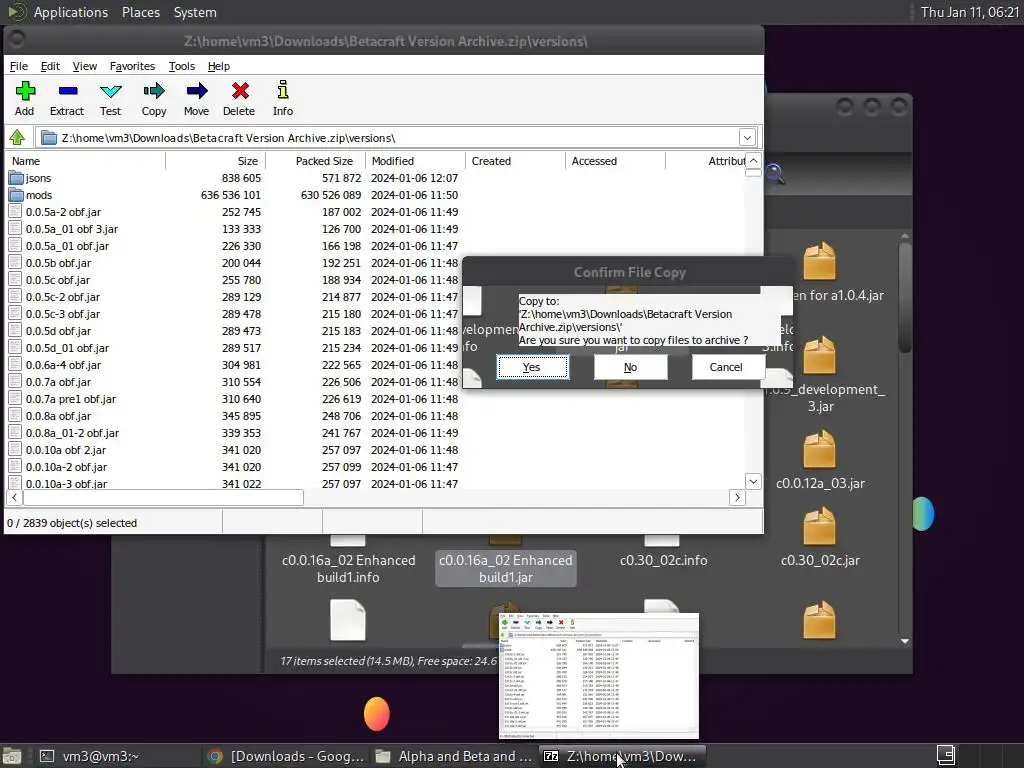
Task: Cancel the Confirm File Copy dialog
Action: [726, 367]
